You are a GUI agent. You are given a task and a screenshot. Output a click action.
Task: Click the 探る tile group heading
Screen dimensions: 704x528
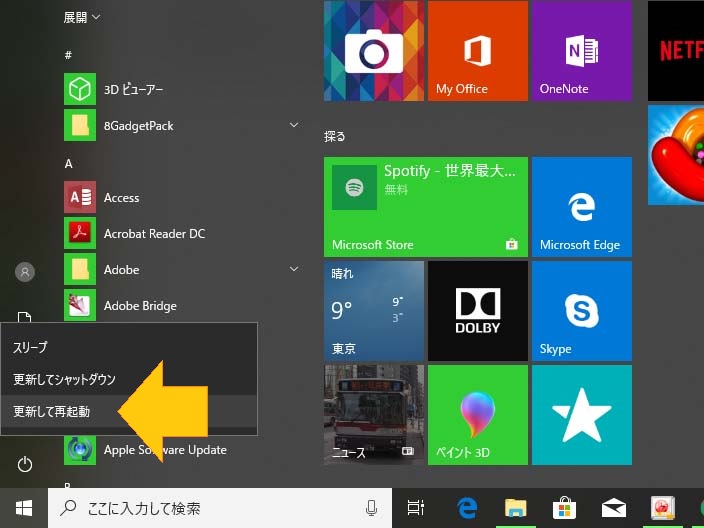(334, 136)
